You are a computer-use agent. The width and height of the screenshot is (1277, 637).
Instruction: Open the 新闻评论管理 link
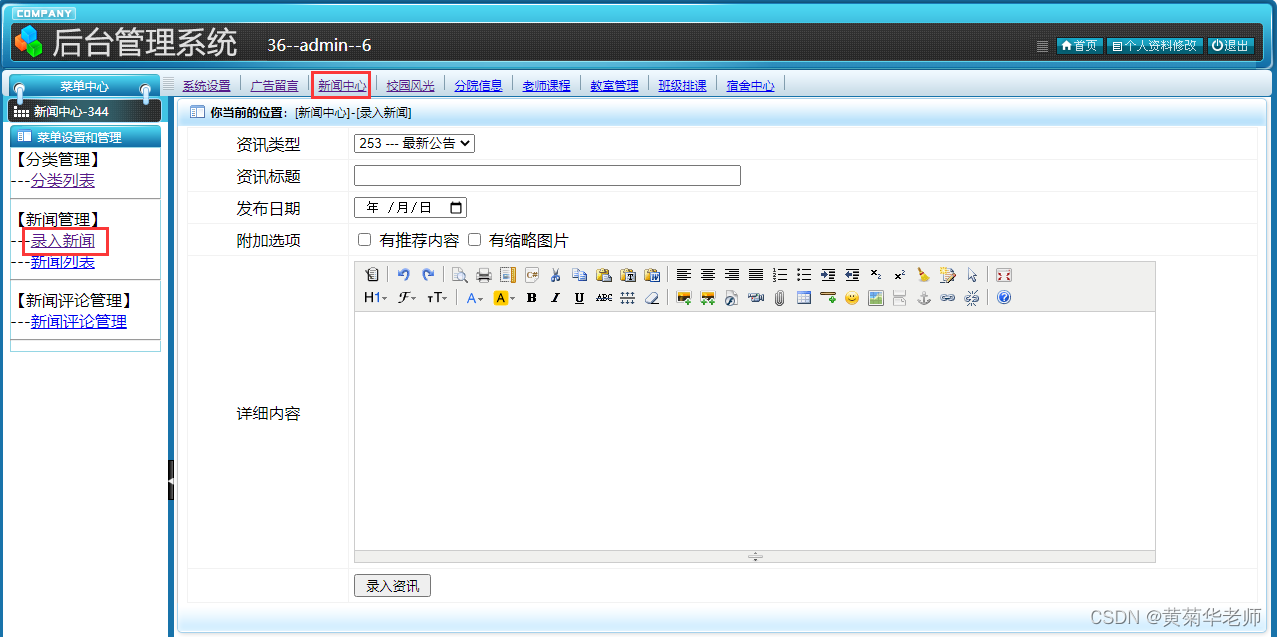79,322
